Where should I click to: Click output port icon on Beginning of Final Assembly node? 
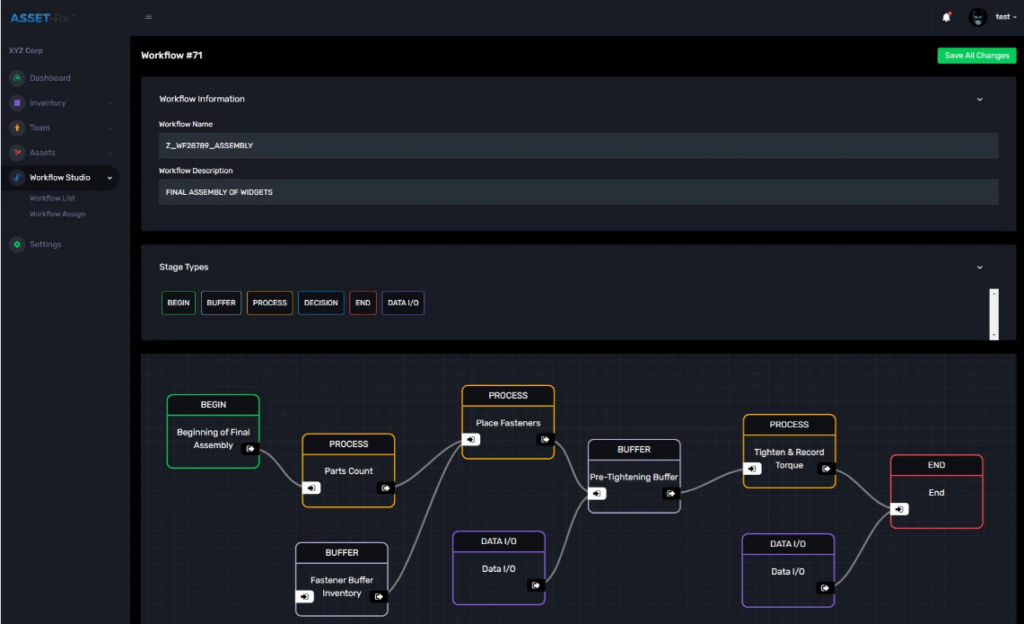(250, 449)
